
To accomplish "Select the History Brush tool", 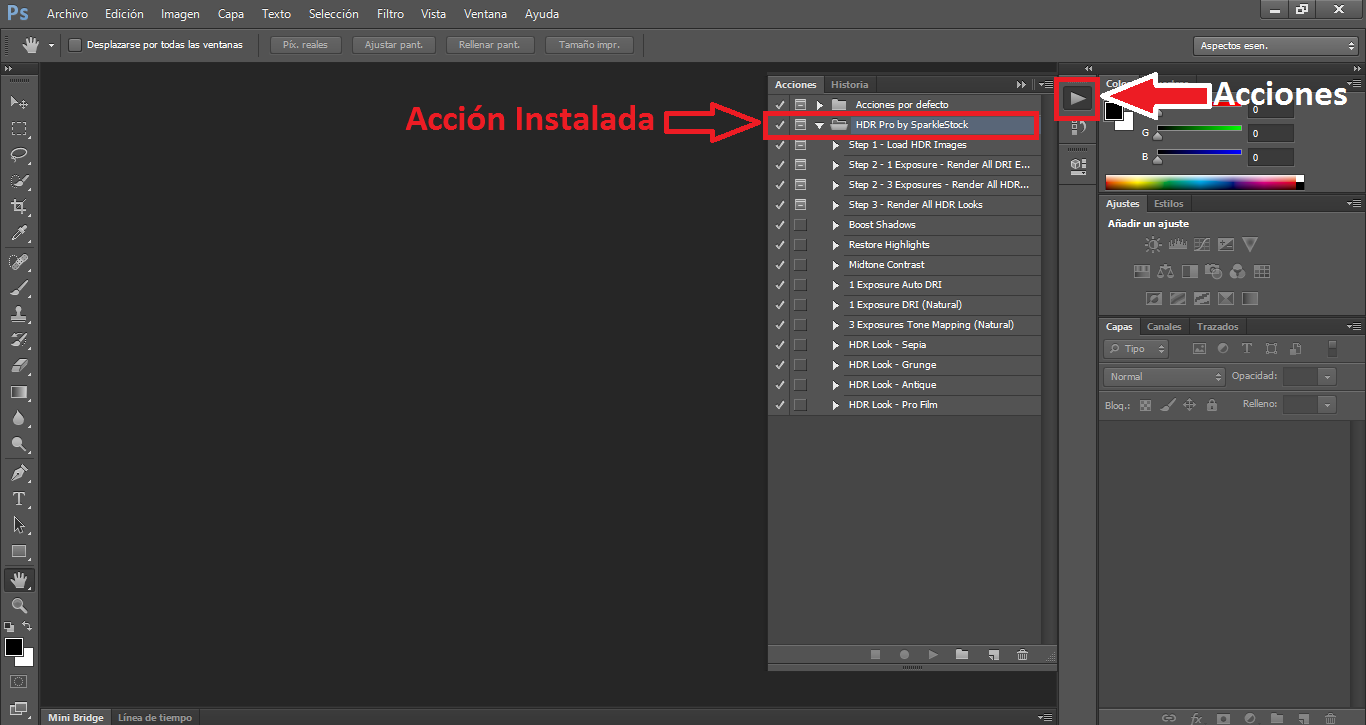I will tap(19, 340).
